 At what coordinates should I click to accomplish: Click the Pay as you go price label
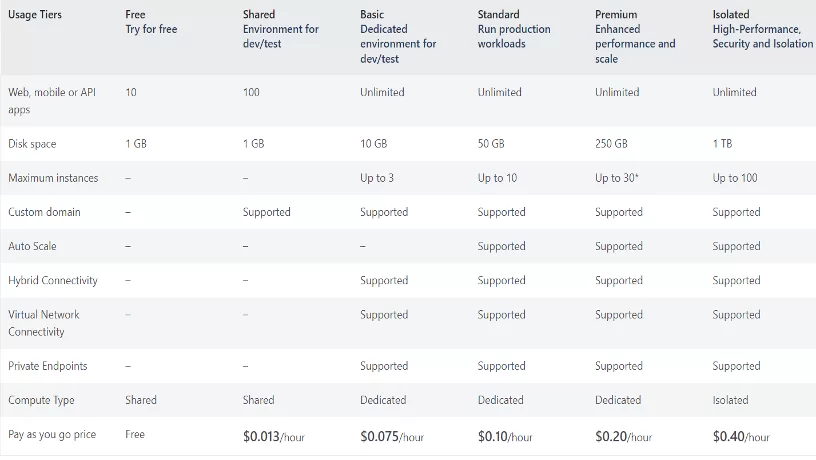click(x=52, y=435)
